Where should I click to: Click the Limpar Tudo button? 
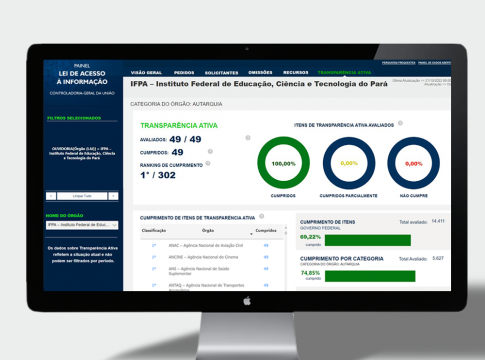tap(82, 196)
